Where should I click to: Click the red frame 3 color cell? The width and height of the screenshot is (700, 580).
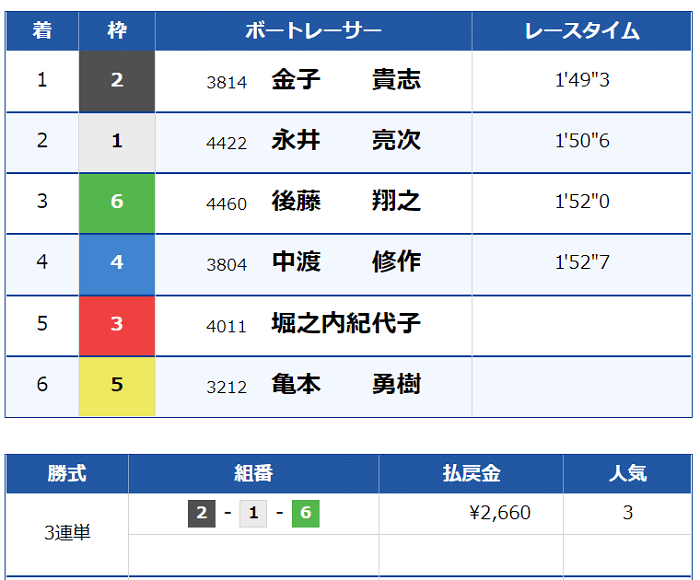[x=117, y=325]
